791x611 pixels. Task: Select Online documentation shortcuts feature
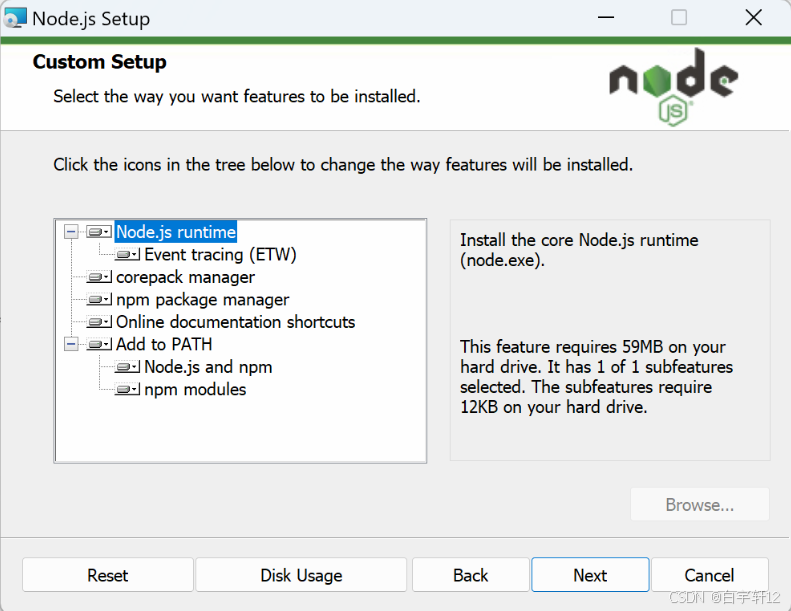[x=236, y=322]
